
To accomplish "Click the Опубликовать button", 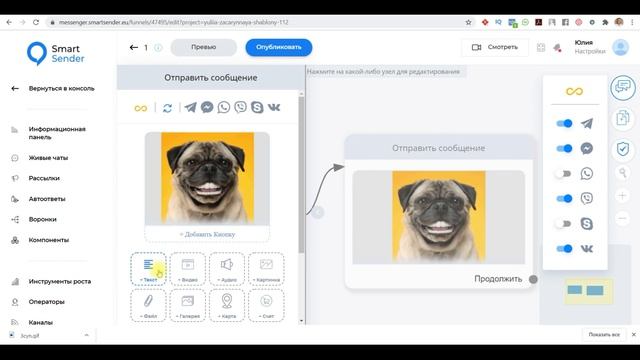I will (279, 47).
